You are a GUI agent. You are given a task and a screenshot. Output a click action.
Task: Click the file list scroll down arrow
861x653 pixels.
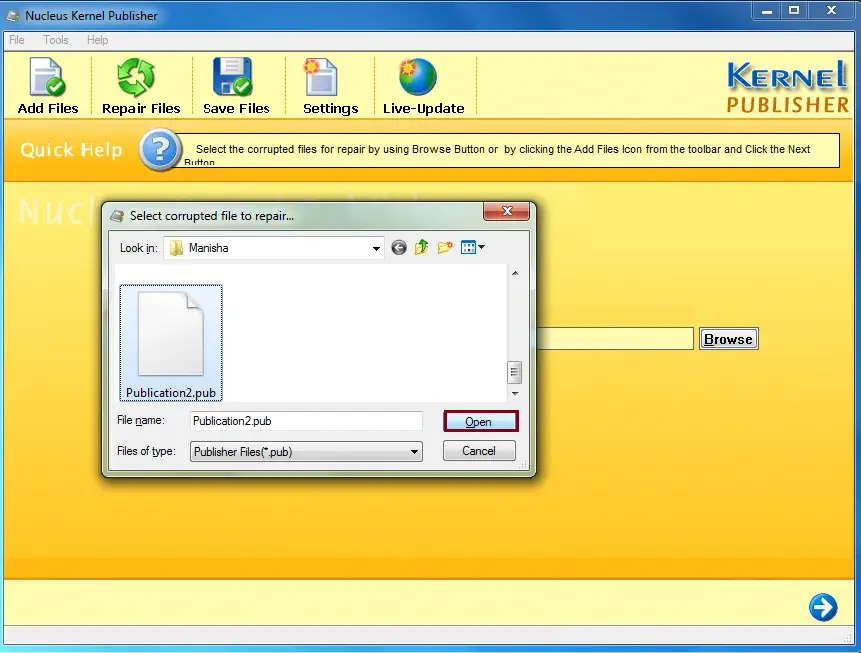pyautogui.click(x=515, y=393)
